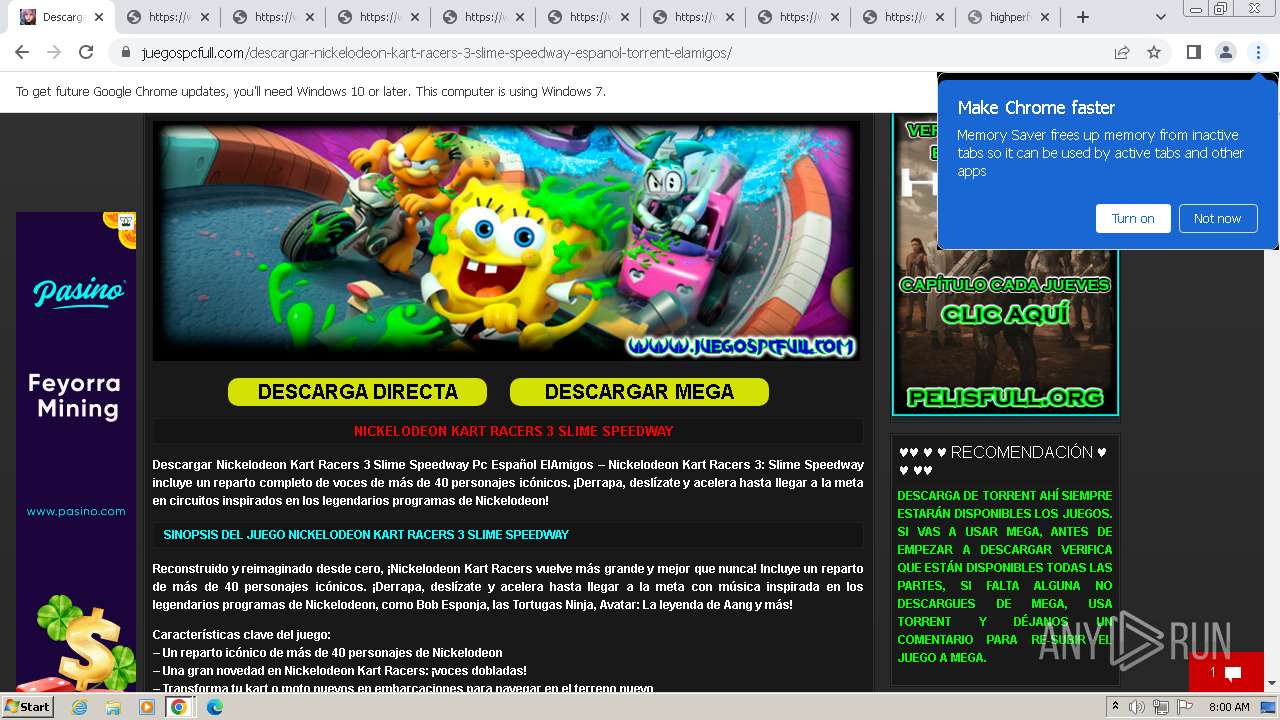
Task: Close the highperf tab
Action: [x=1045, y=17]
